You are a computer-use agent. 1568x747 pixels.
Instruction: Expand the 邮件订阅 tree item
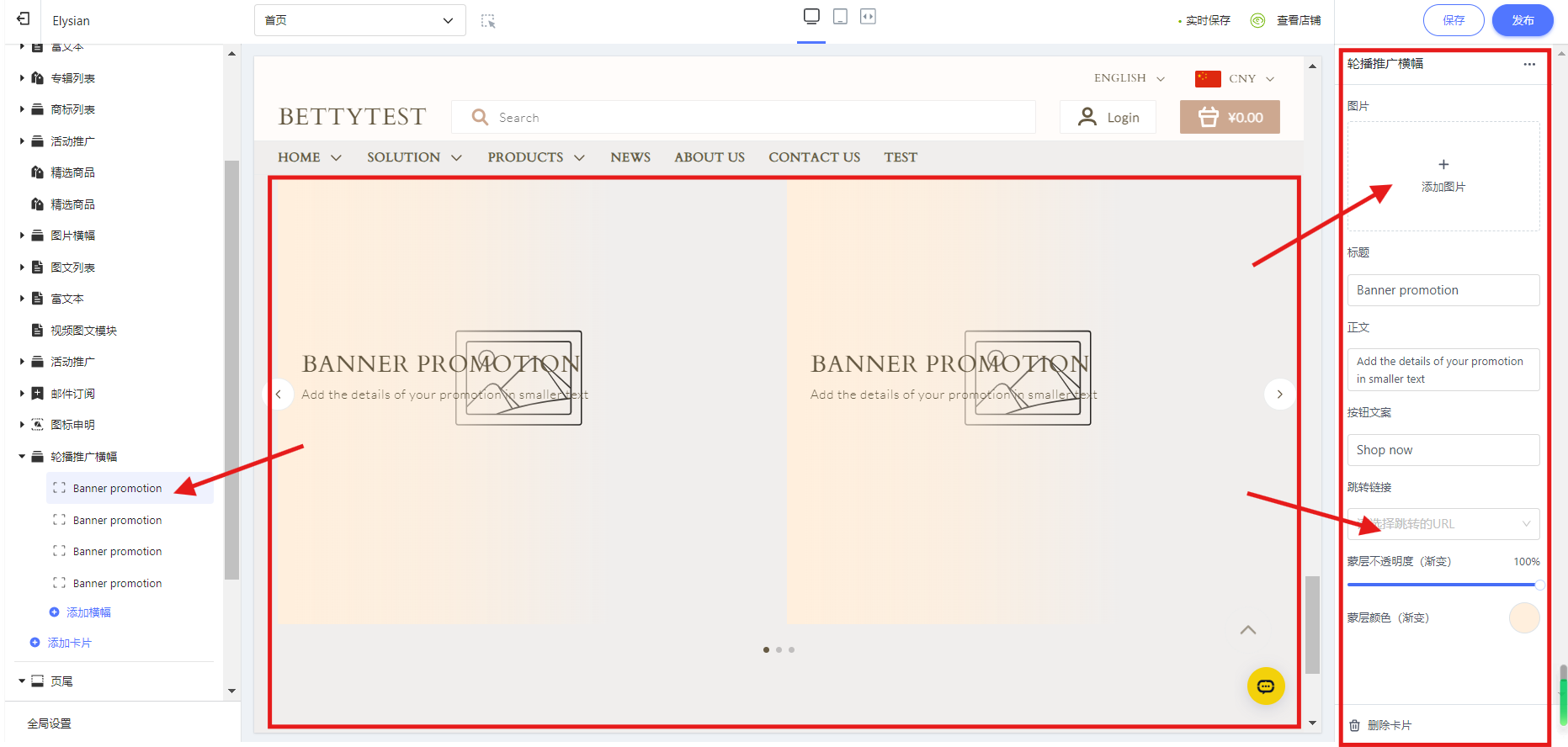pyautogui.click(x=22, y=394)
